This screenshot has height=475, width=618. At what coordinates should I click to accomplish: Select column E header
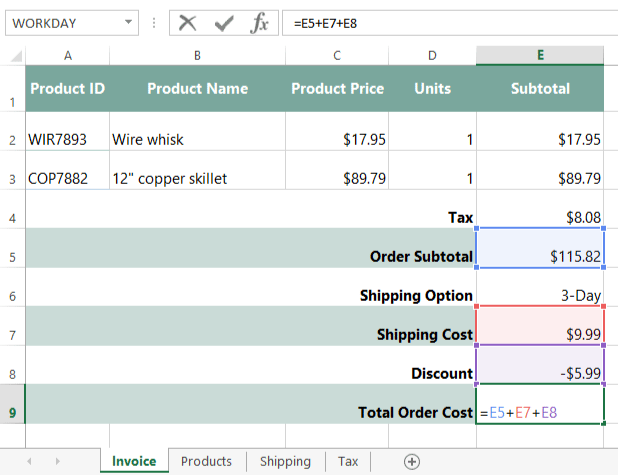540,55
